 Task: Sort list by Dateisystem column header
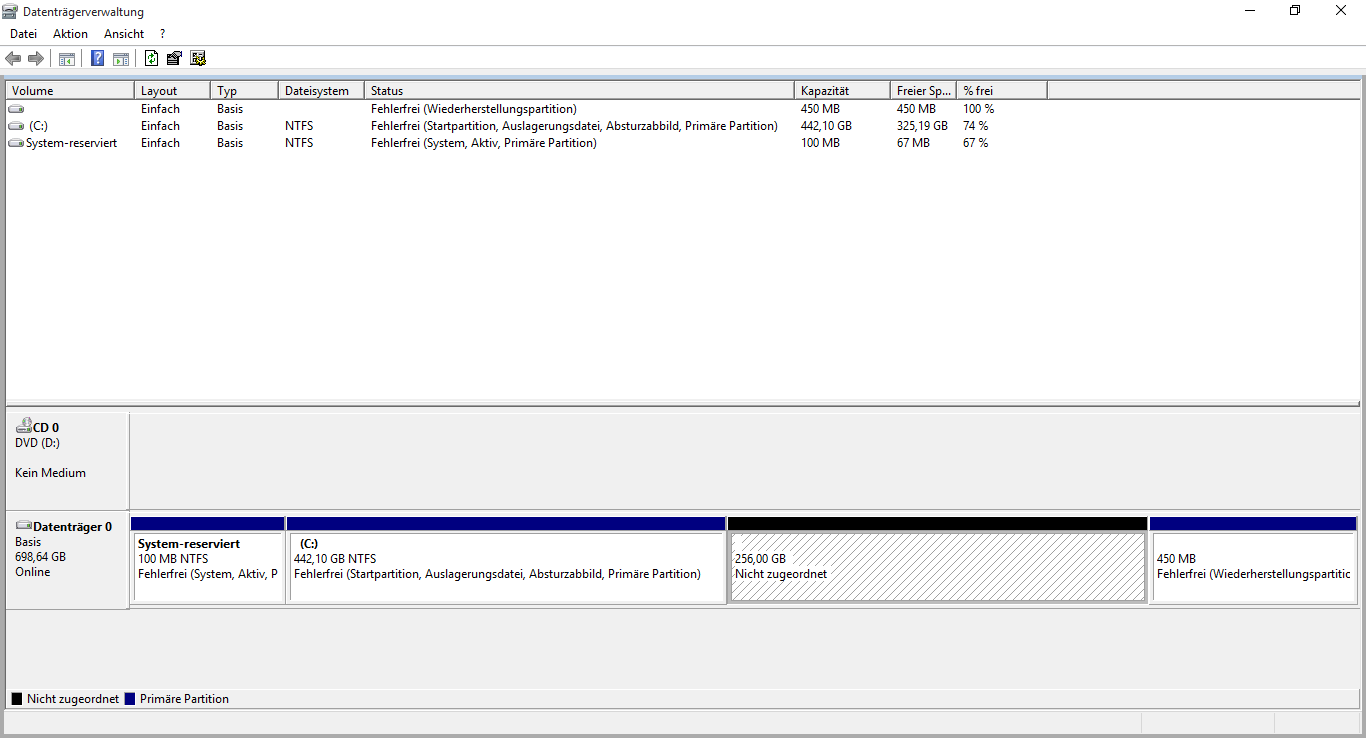318,91
